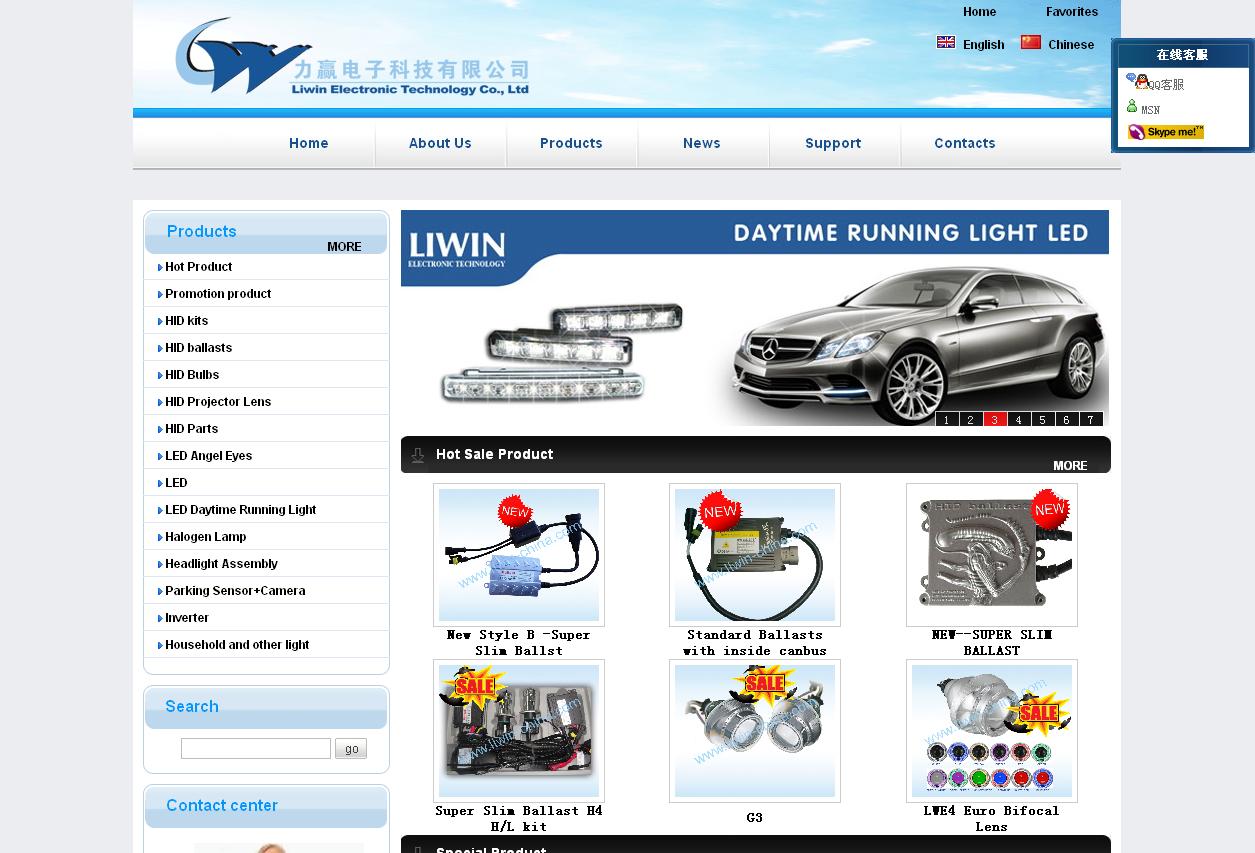Image resolution: width=1255 pixels, height=853 pixels.
Task: Expand Hot Sale Product MORE link
Action: pos(1069,466)
